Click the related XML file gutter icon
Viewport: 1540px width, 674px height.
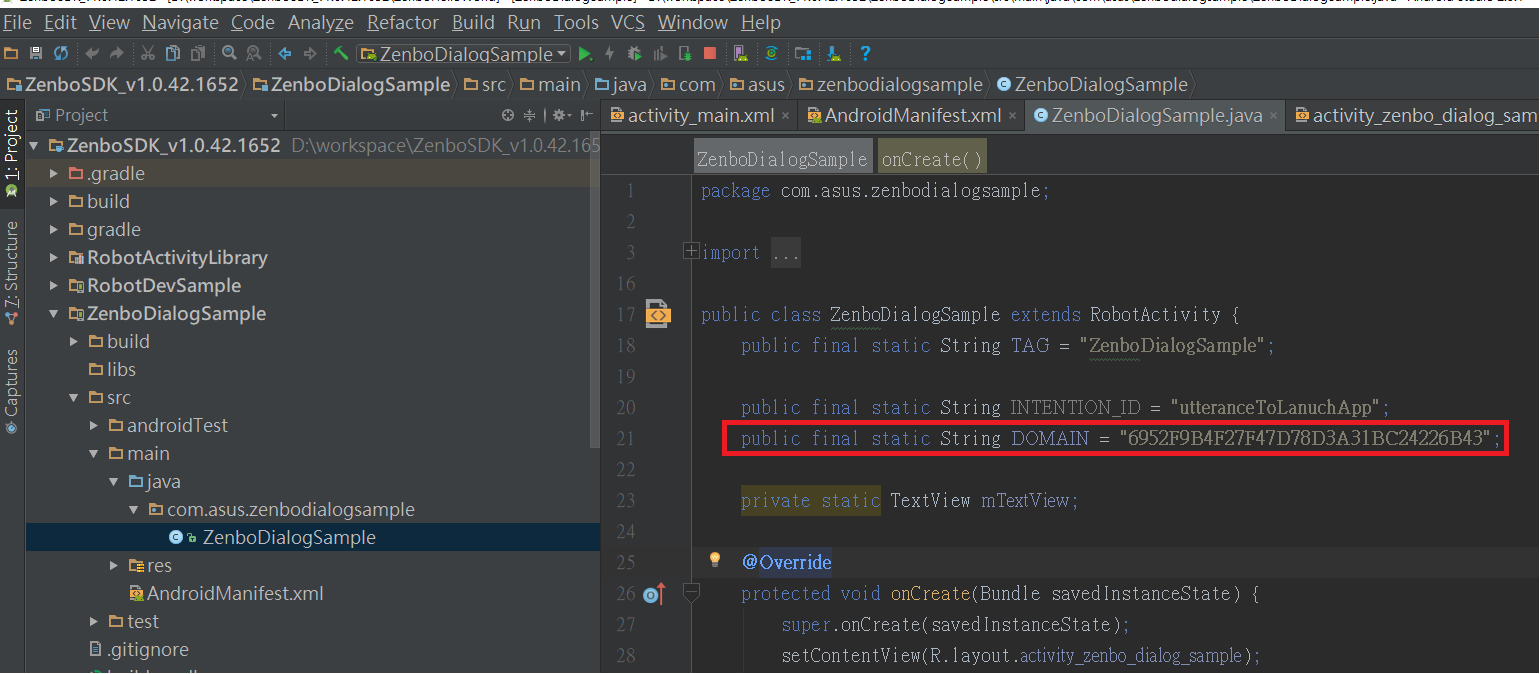pyautogui.click(x=658, y=314)
